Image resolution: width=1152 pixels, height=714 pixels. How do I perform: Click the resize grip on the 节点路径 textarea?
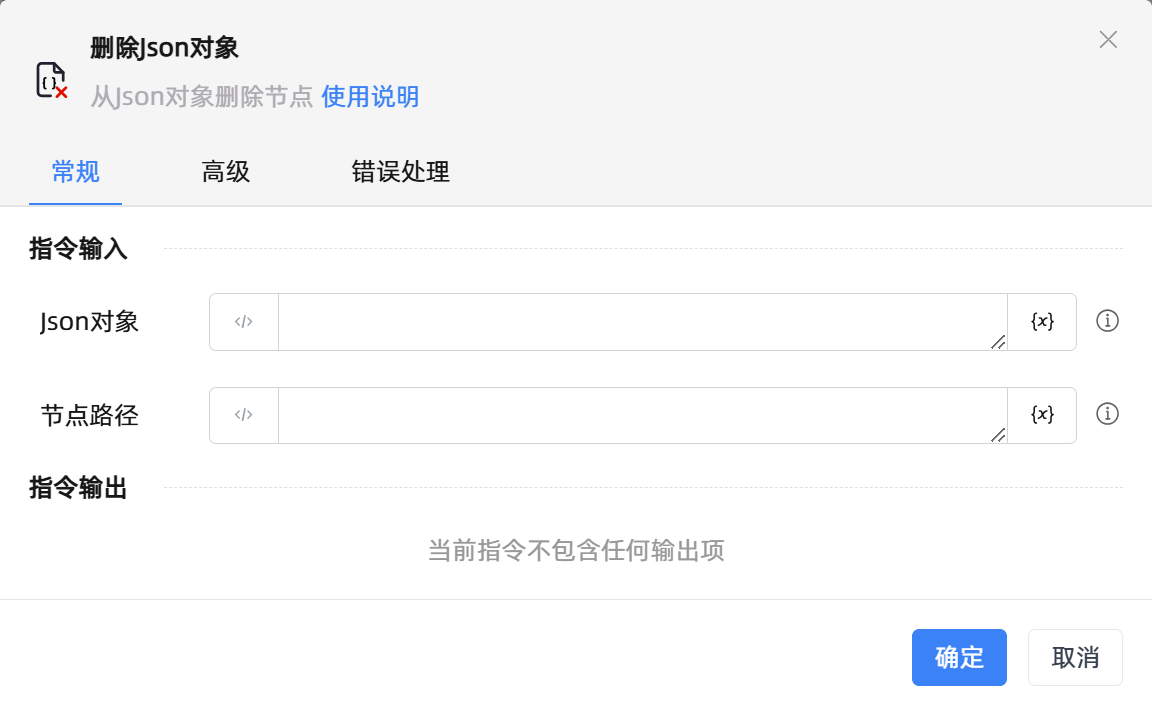[997, 438]
